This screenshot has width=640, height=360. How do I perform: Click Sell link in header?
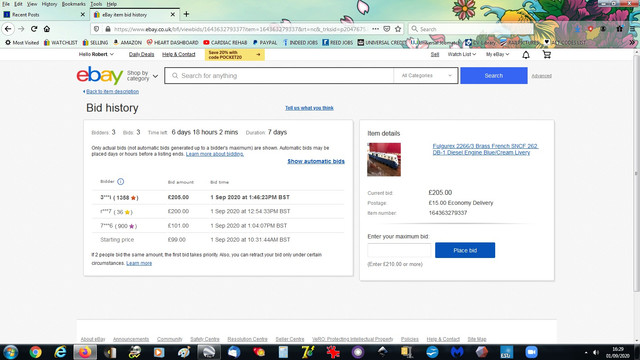(x=435, y=54)
